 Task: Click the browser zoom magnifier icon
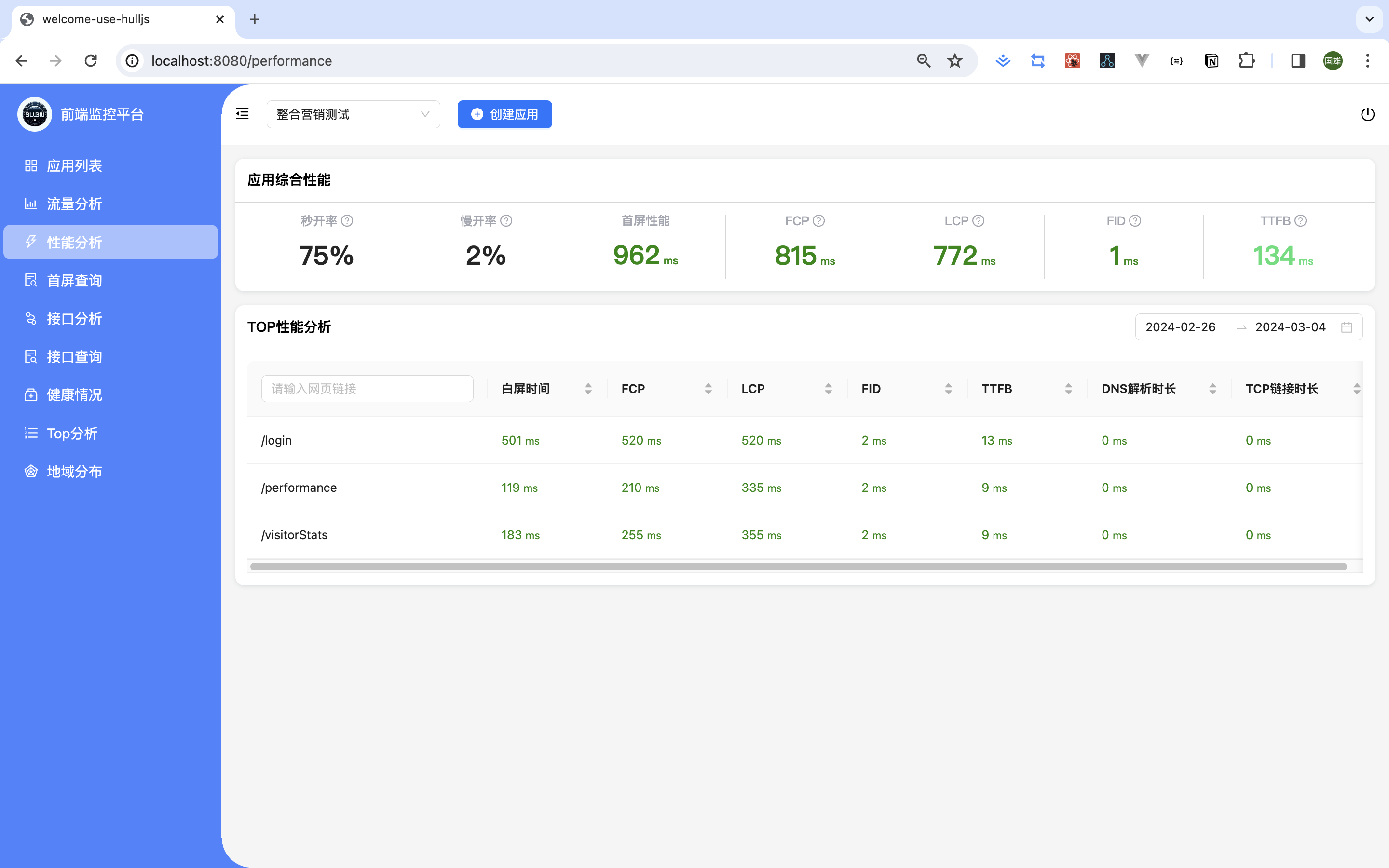point(923,60)
